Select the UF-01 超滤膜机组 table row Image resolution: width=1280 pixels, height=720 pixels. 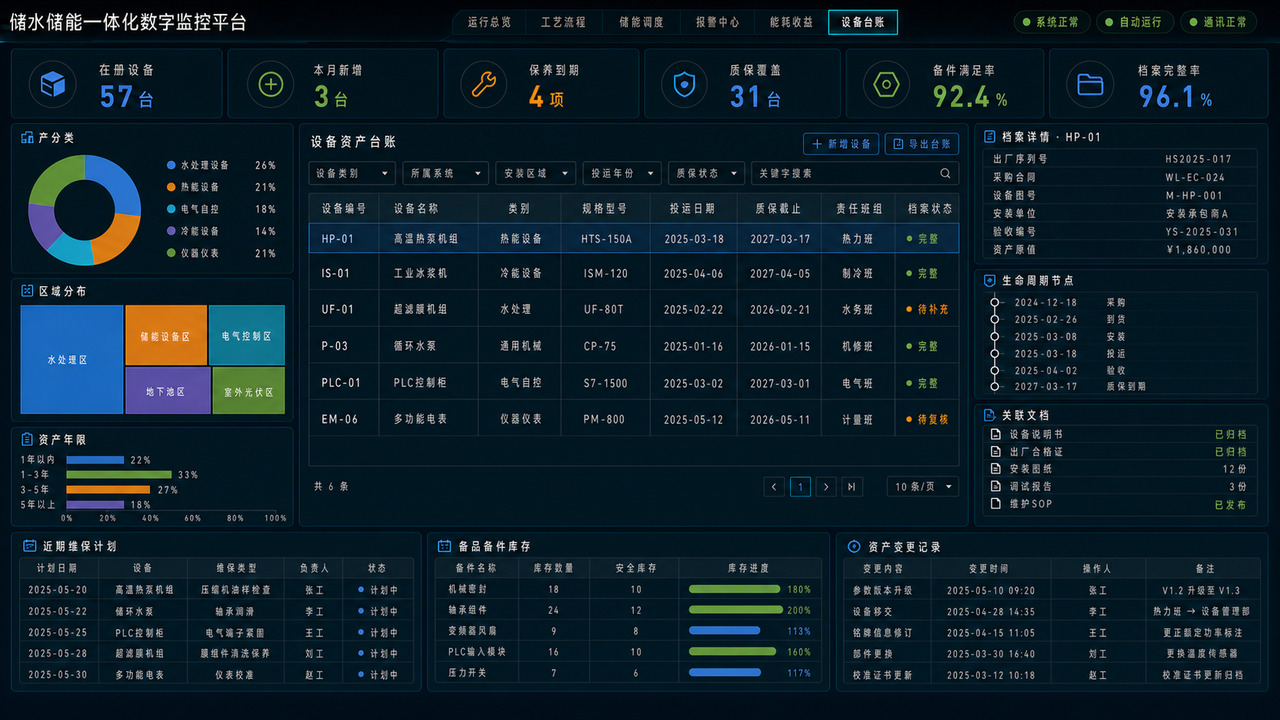pyautogui.click(x=634, y=309)
